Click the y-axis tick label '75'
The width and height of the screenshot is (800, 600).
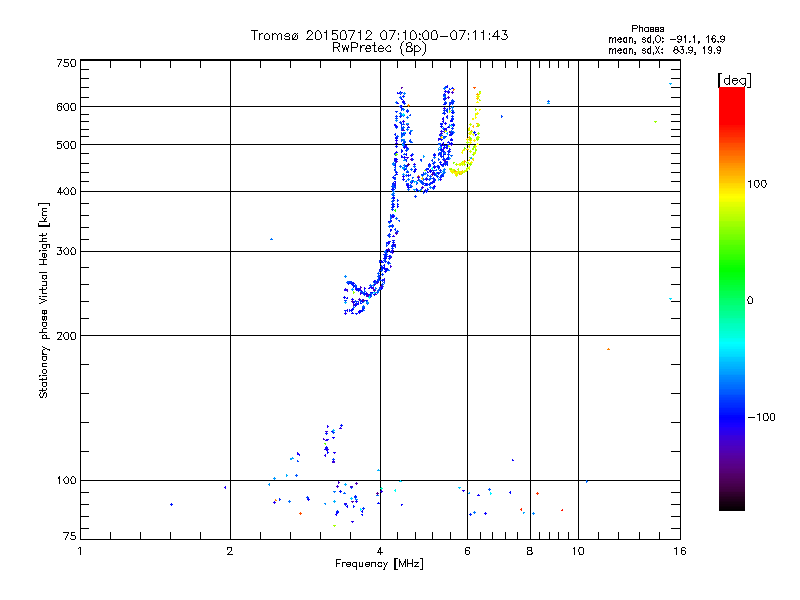pyautogui.click(x=70, y=536)
